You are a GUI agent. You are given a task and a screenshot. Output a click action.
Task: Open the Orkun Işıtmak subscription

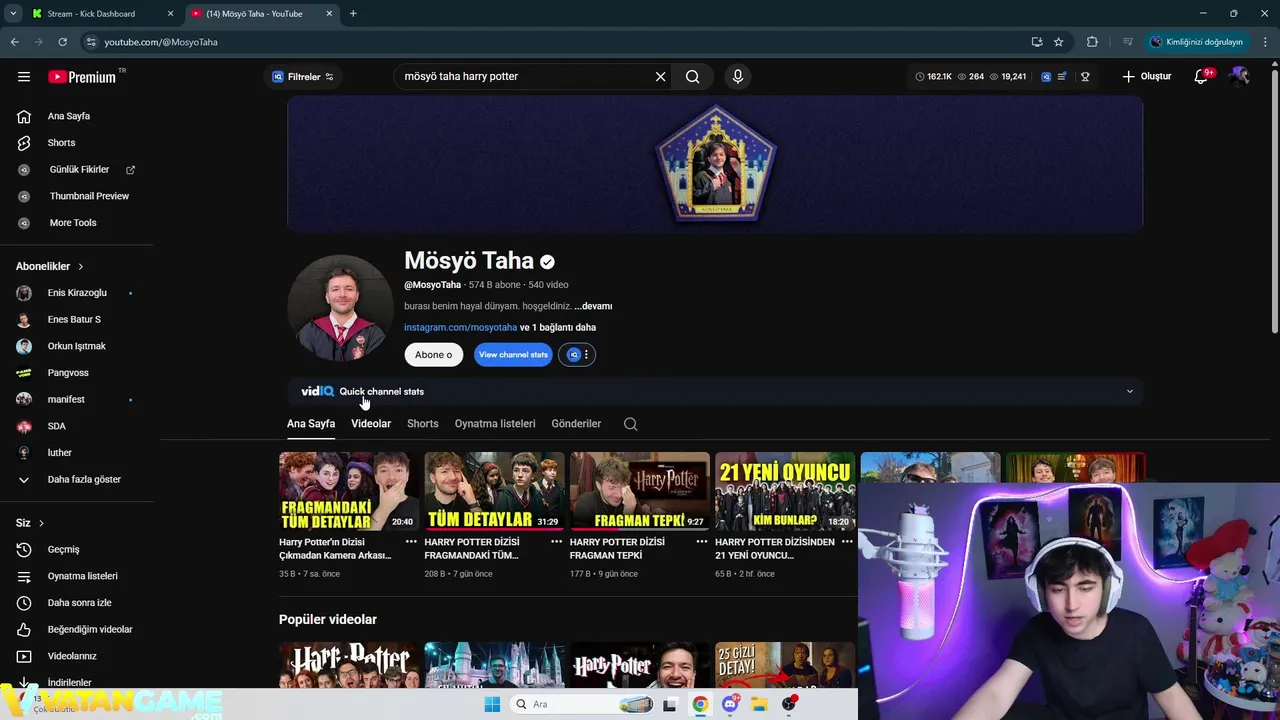point(77,346)
